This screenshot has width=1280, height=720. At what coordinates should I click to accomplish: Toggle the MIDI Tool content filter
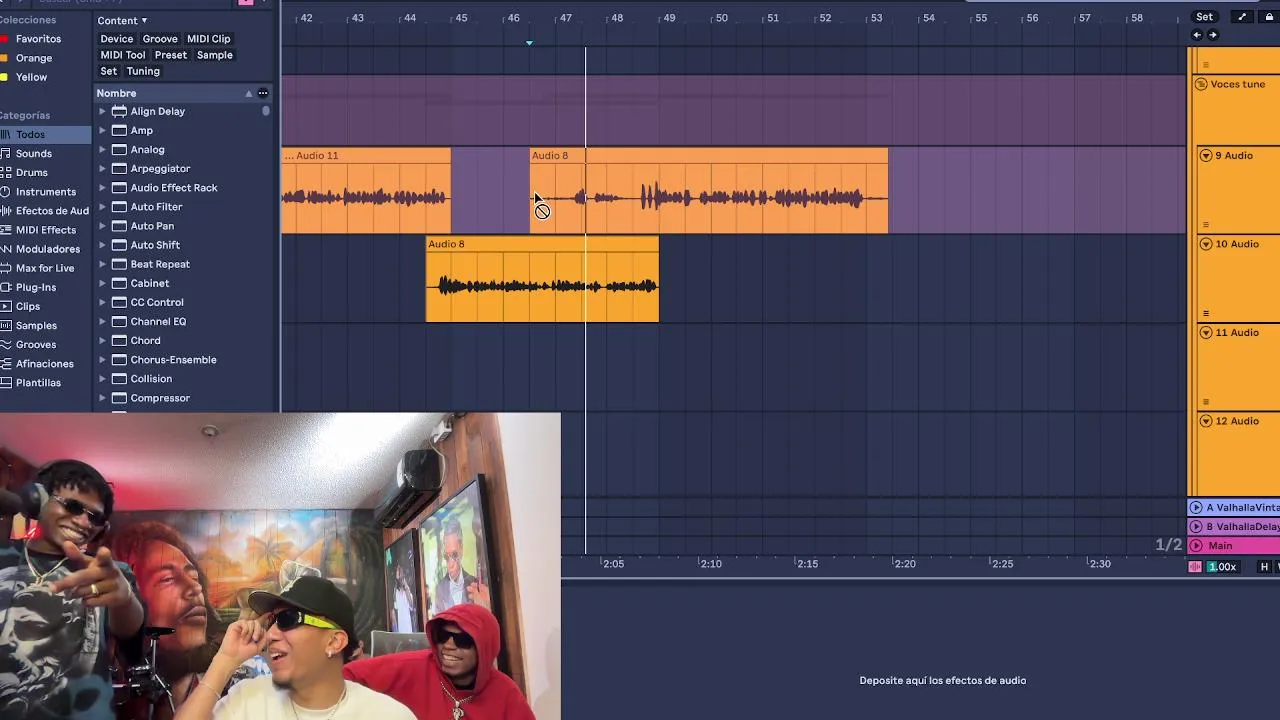tap(123, 55)
